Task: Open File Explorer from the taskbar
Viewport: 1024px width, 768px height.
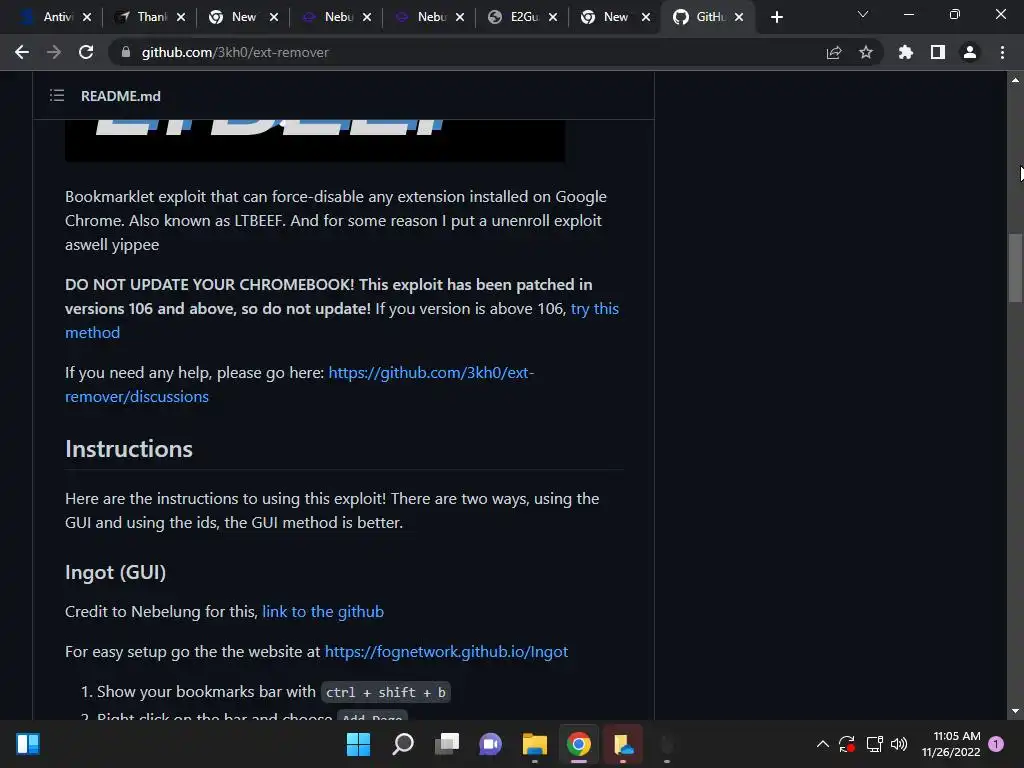Action: pos(534,744)
